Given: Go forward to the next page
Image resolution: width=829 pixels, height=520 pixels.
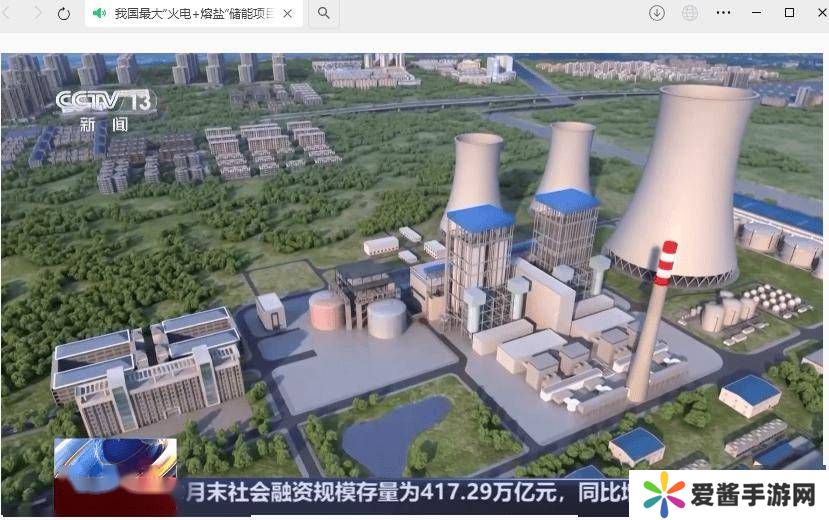Looking at the screenshot, I should point(38,13).
